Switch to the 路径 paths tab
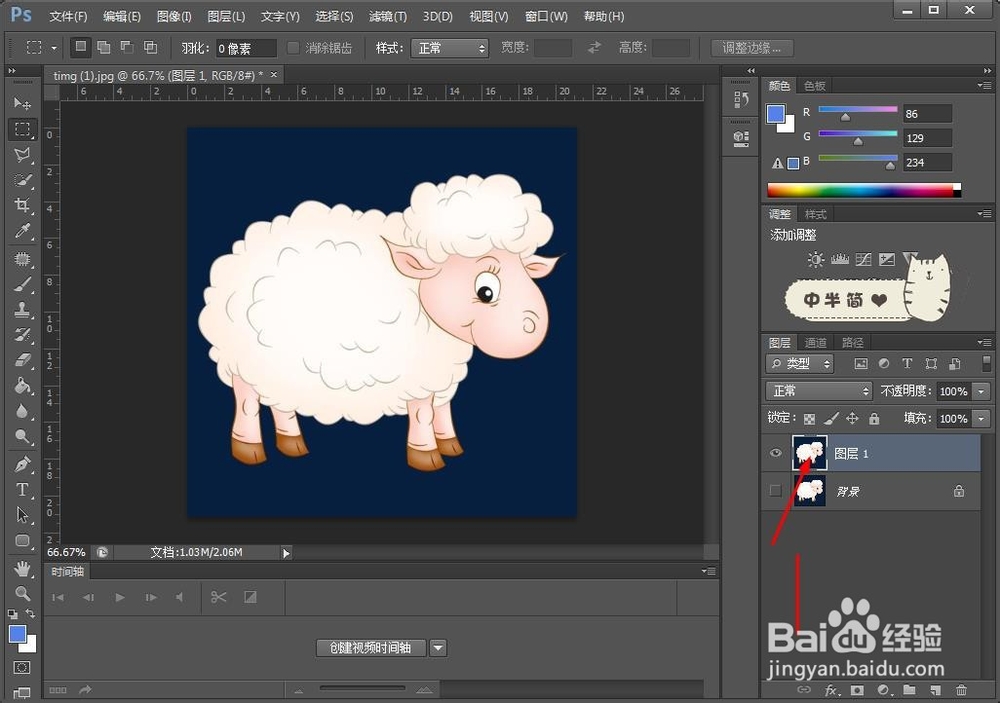 click(x=852, y=343)
